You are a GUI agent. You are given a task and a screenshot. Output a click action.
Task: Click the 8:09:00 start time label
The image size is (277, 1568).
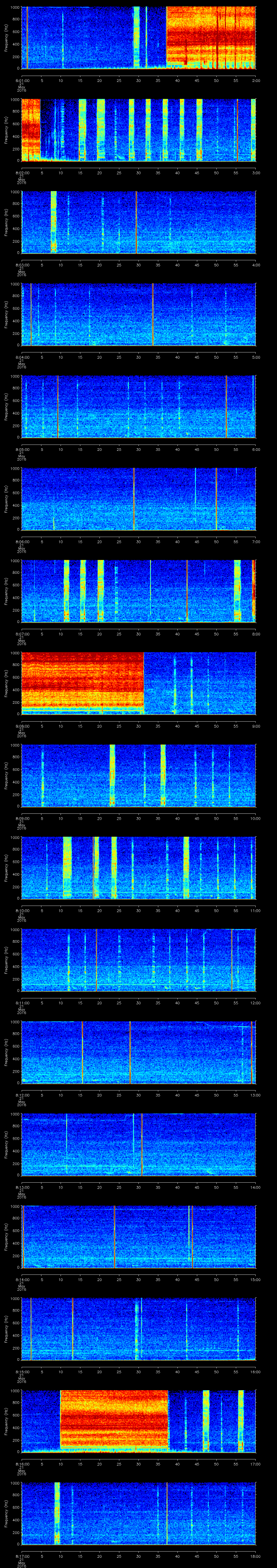(x=22, y=818)
